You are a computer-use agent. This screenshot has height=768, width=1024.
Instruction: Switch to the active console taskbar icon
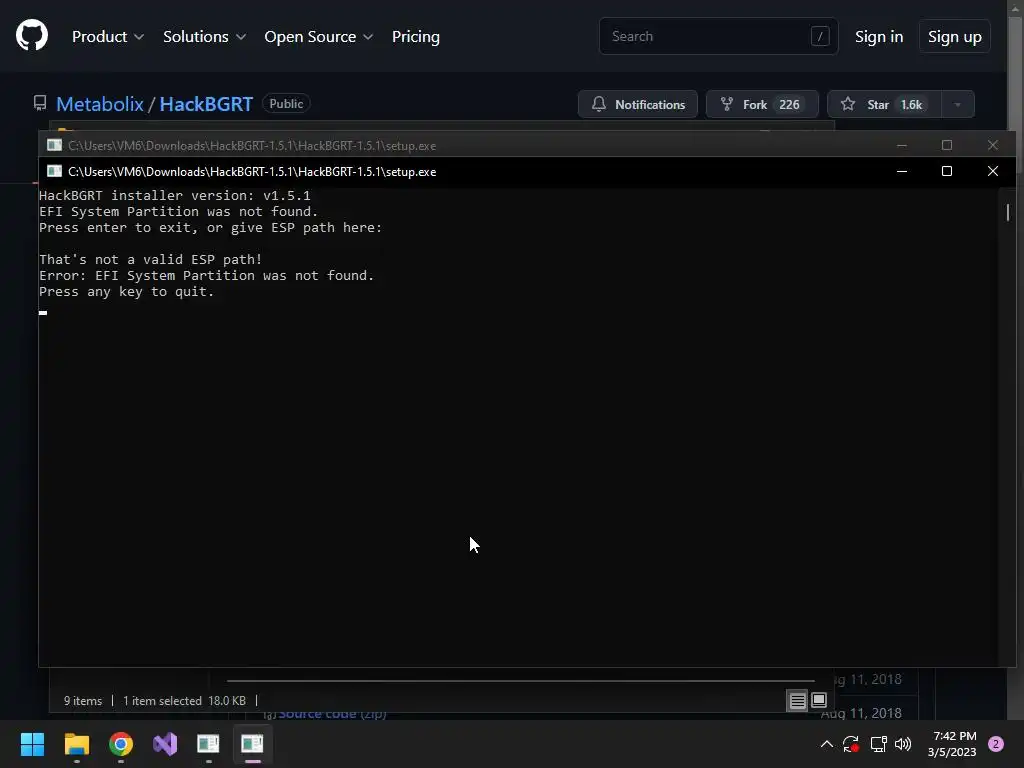point(252,744)
